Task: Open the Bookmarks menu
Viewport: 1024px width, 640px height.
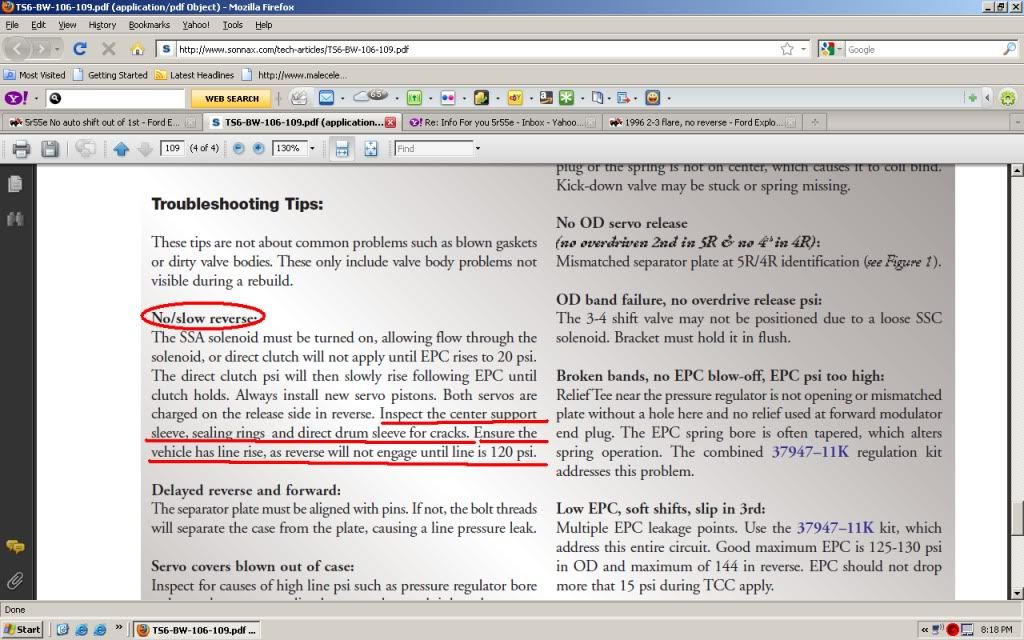Action: 149,25
